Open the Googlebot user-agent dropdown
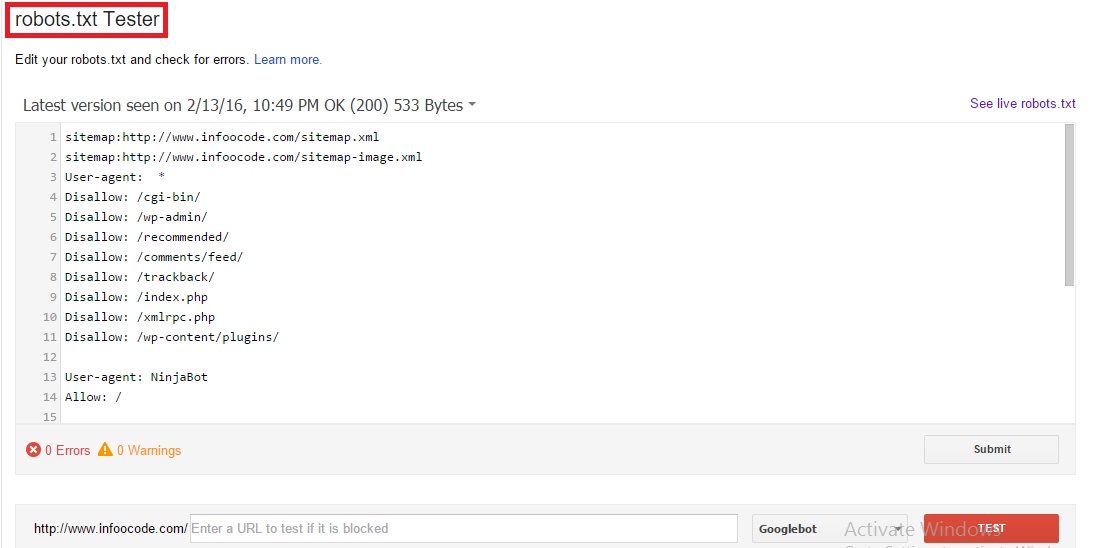Viewport: 1110px width, 548px height. (829, 528)
